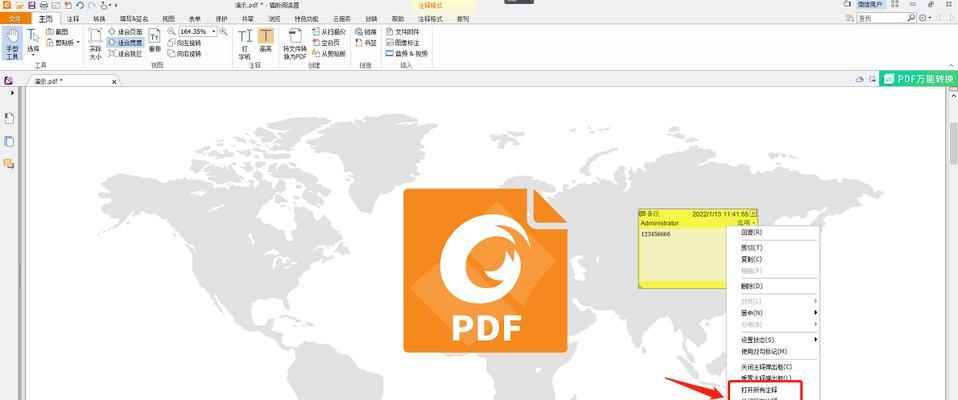The image size is (958, 400).
Task: Insert Audio & Video (音频 & 视频)
Action: point(407,54)
